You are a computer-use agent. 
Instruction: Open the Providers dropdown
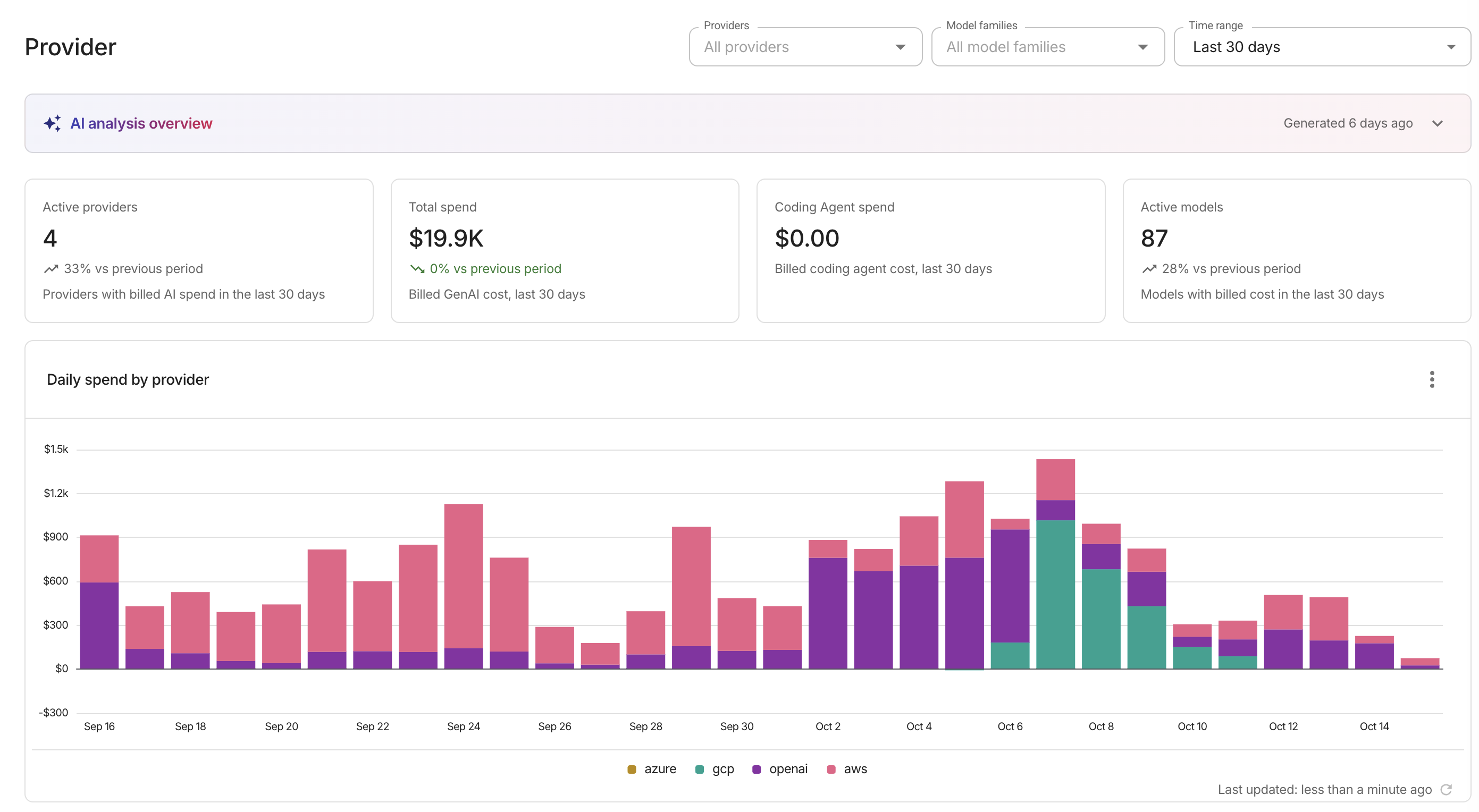[x=805, y=47]
